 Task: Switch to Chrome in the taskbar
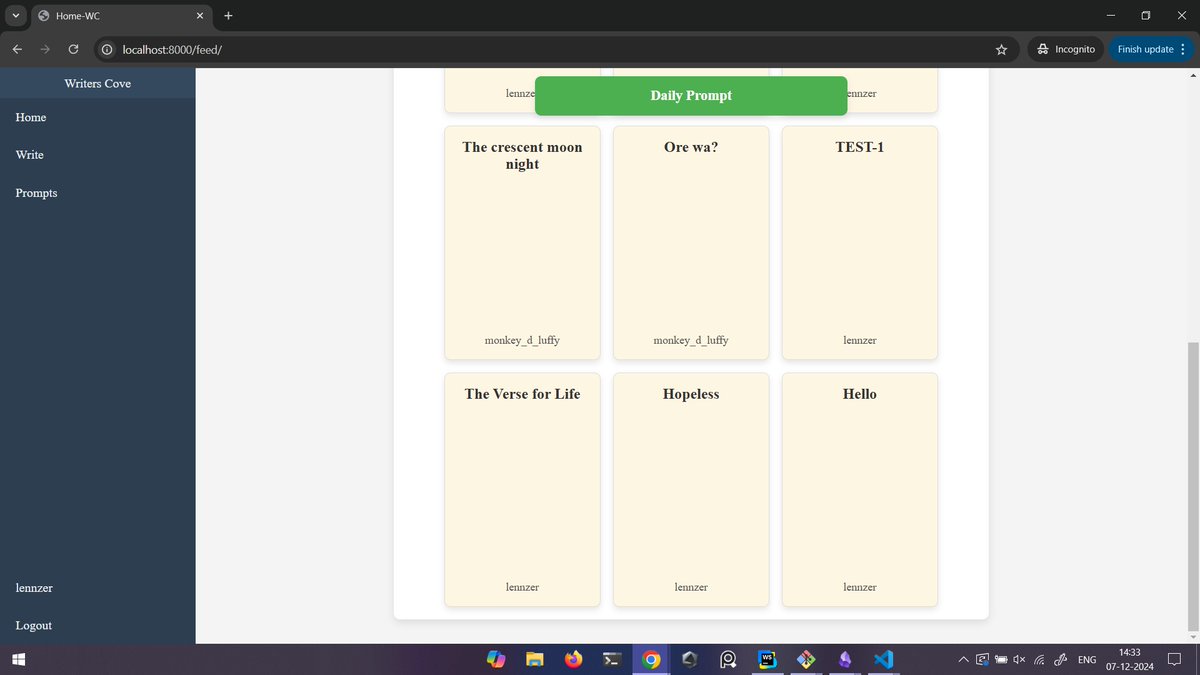[651, 660]
